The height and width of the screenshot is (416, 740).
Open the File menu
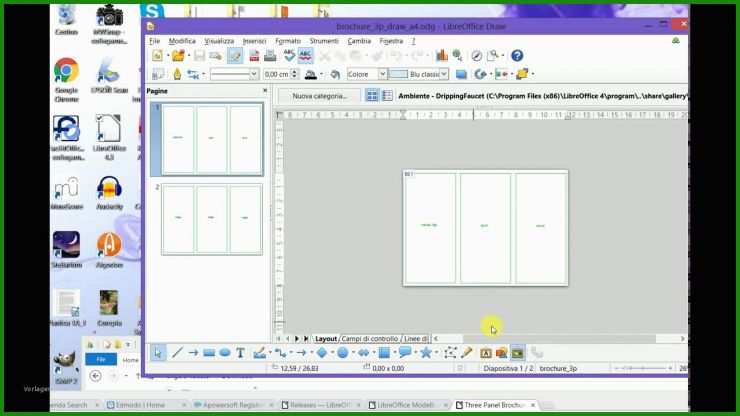pyautogui.click(x=155, y=41)
